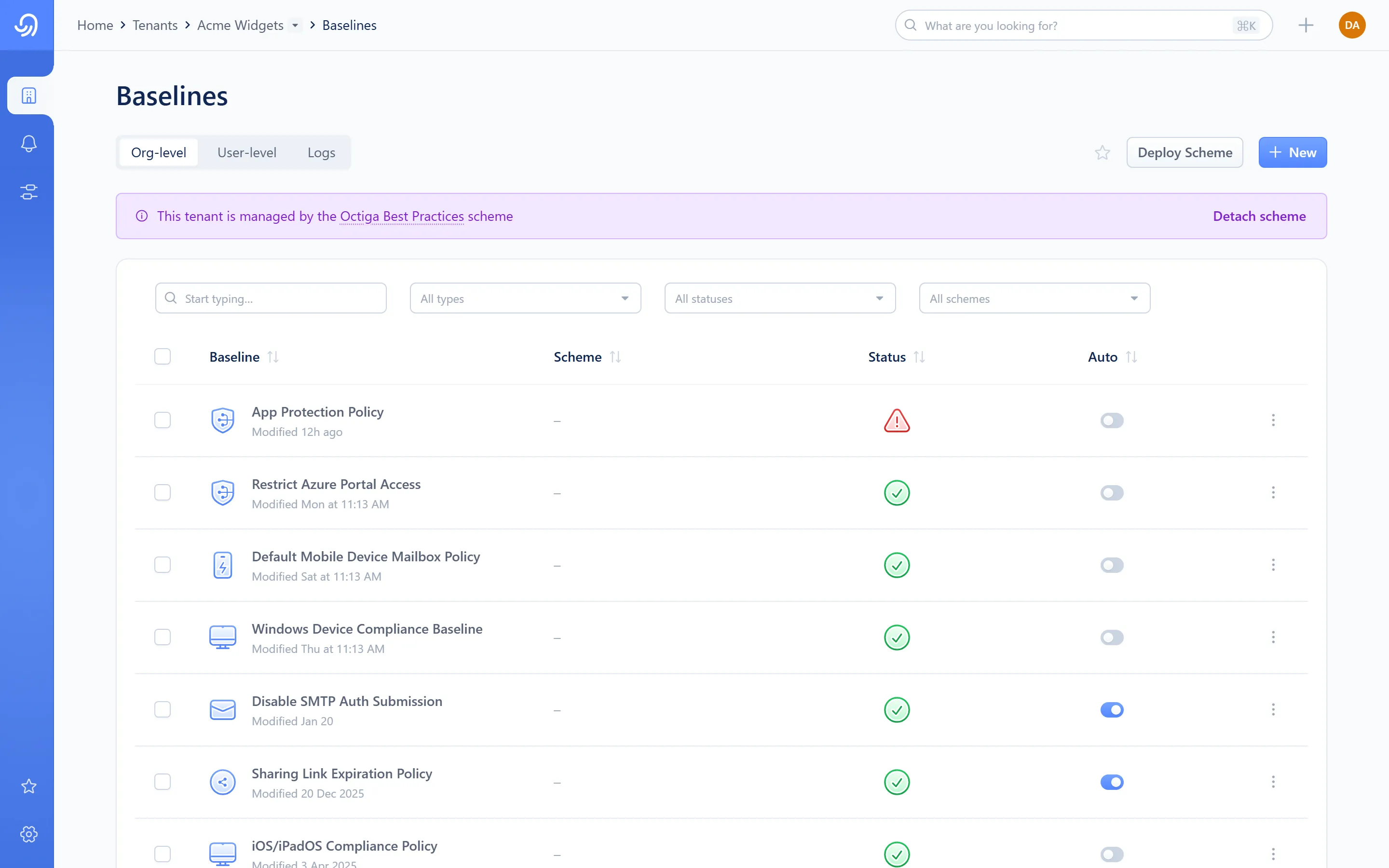Open the DA user avatar menu

point(1352,25)
